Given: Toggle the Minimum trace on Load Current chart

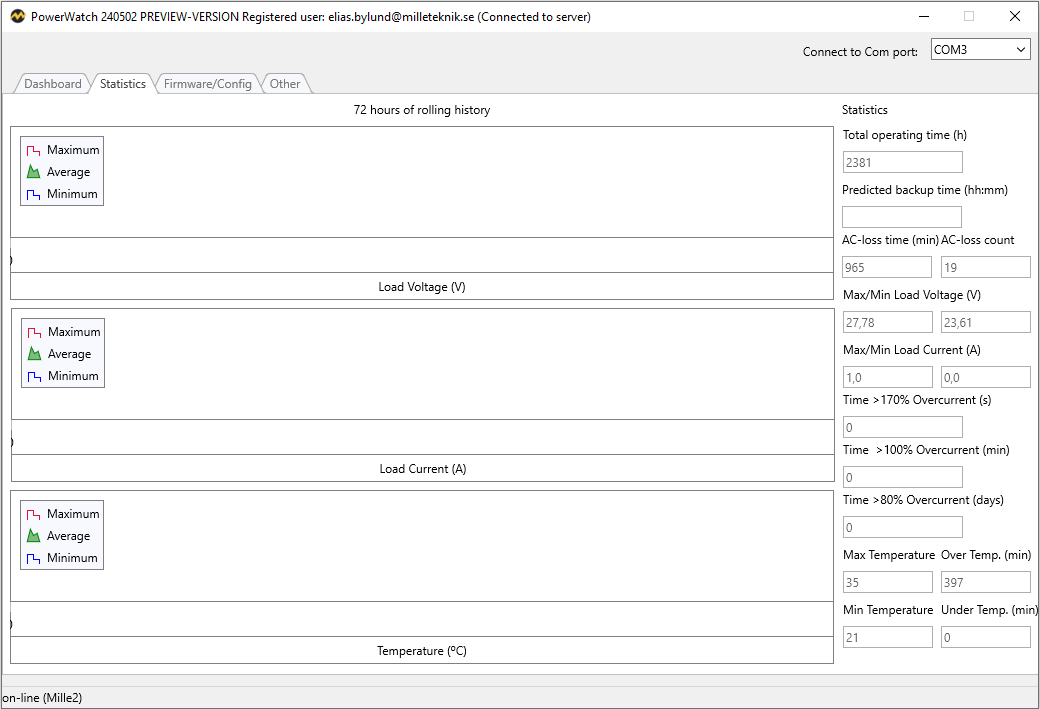Looking at the screenshot, I should tap(33, 375).
